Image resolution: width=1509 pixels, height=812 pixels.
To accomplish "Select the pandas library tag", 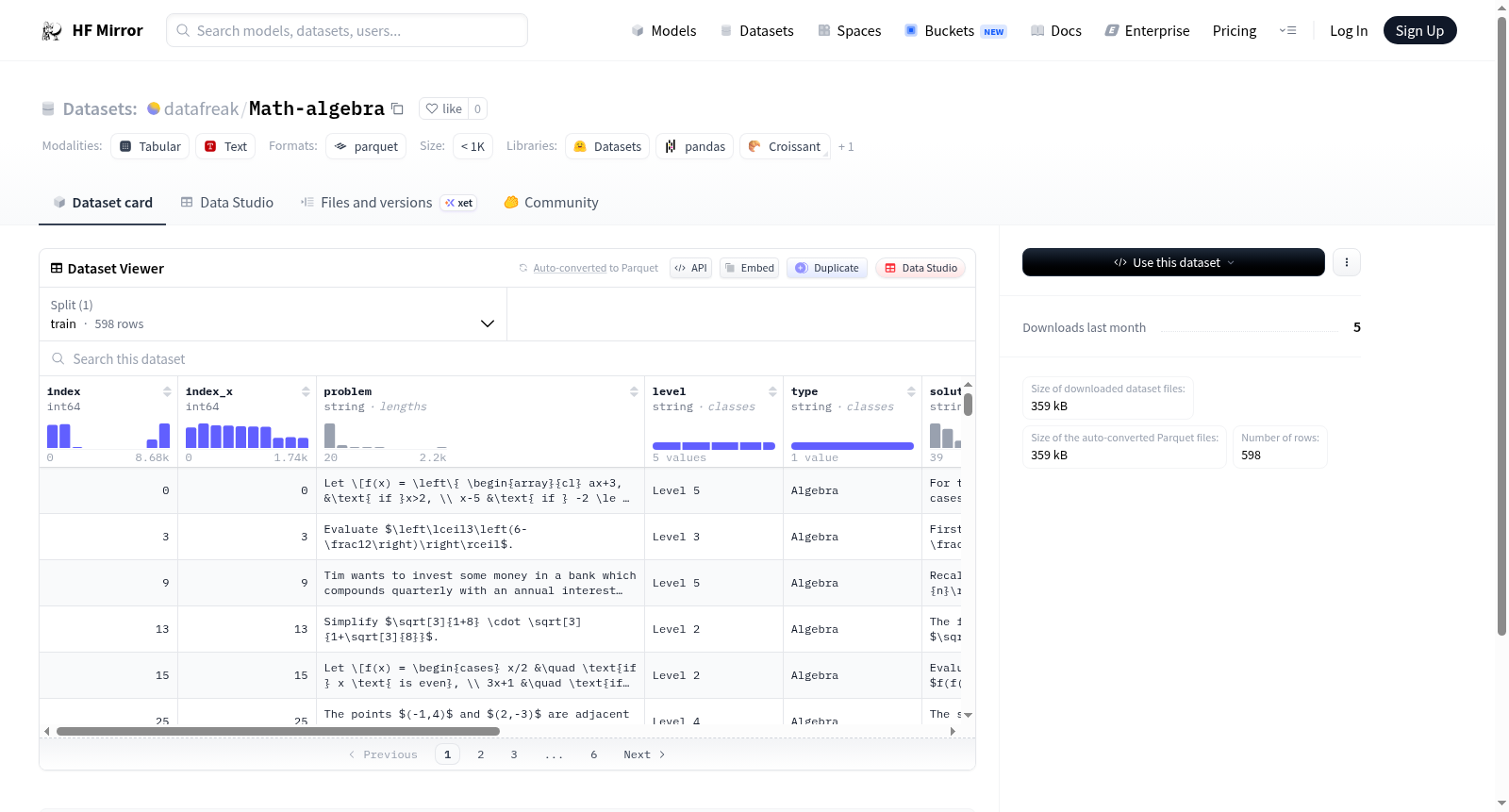I will click(x=694, y=146).
